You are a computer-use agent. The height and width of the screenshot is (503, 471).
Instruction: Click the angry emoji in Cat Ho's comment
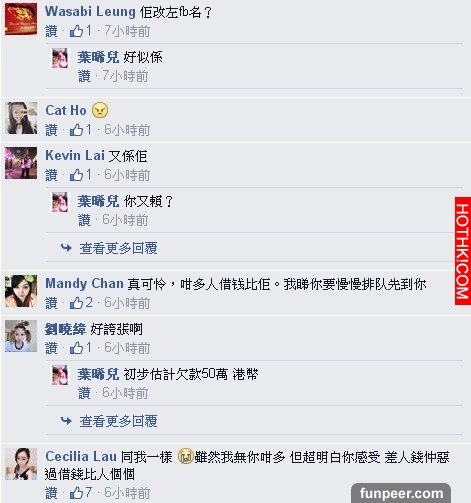pos(100,110)
